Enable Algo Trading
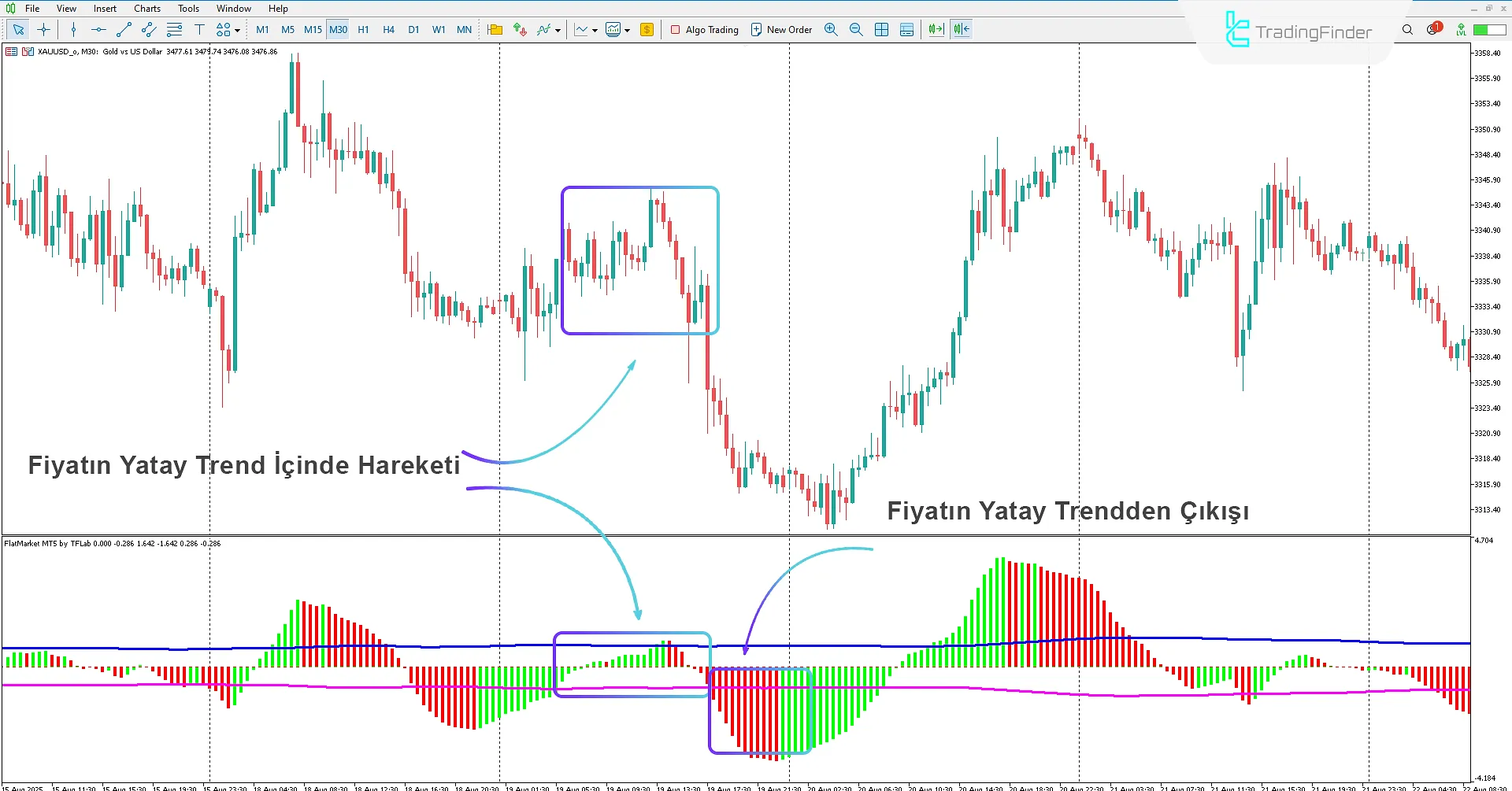Image resolution: width=1512 pixels, height=791 pixels. (x=704, y=29)
